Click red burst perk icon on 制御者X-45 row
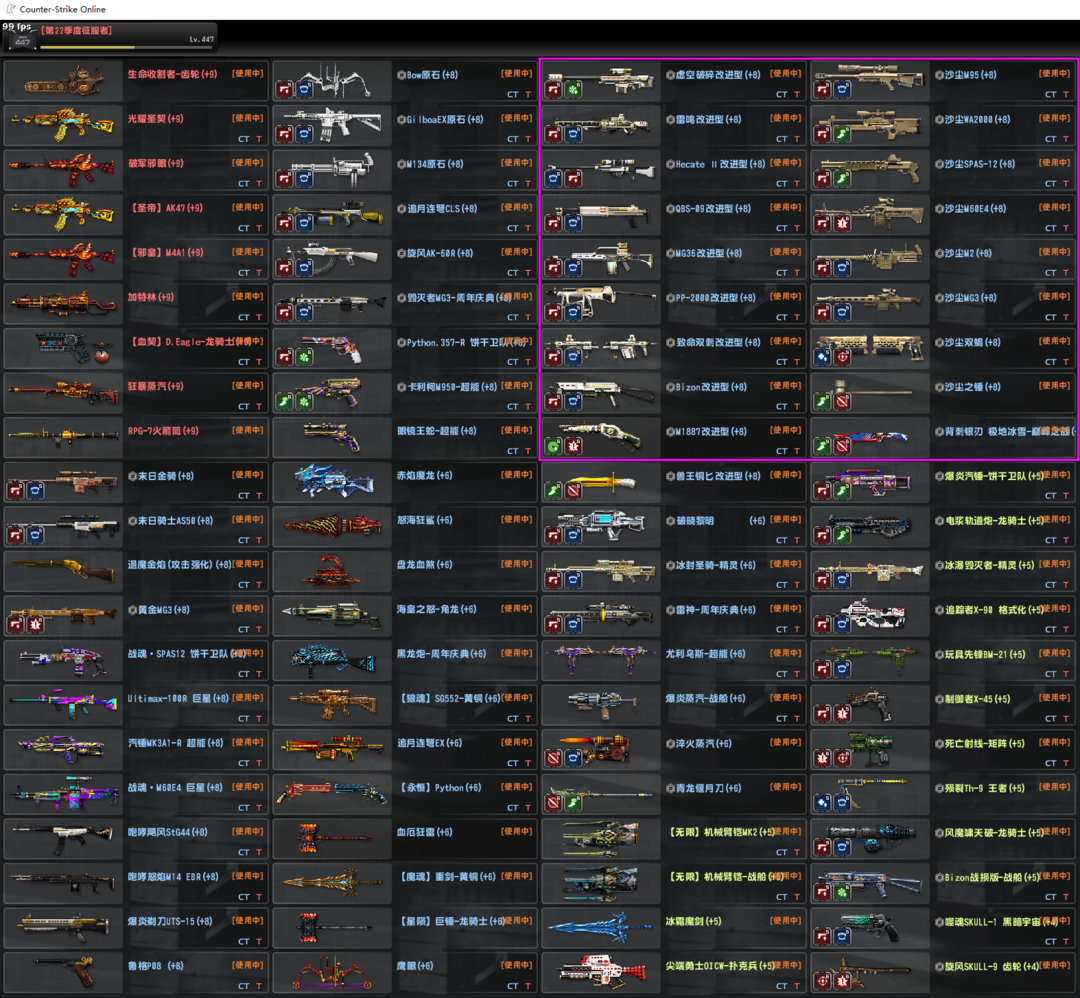Viewport: 1080px width, 998px height. click(x=842, y=714)
